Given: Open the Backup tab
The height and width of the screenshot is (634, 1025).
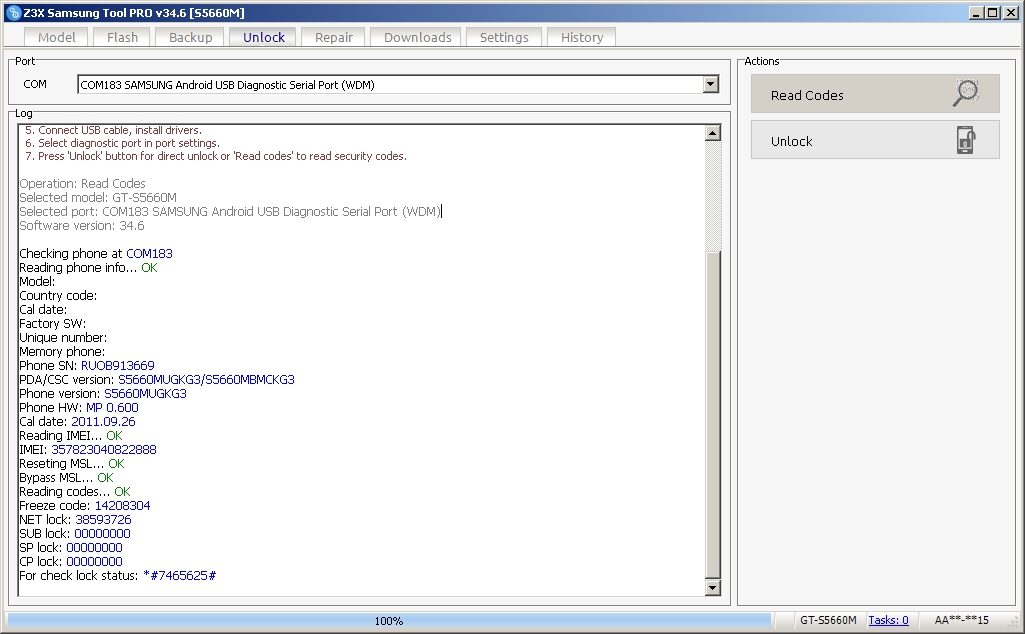Looking at the screenshot, I should click(x=190, y=37).
